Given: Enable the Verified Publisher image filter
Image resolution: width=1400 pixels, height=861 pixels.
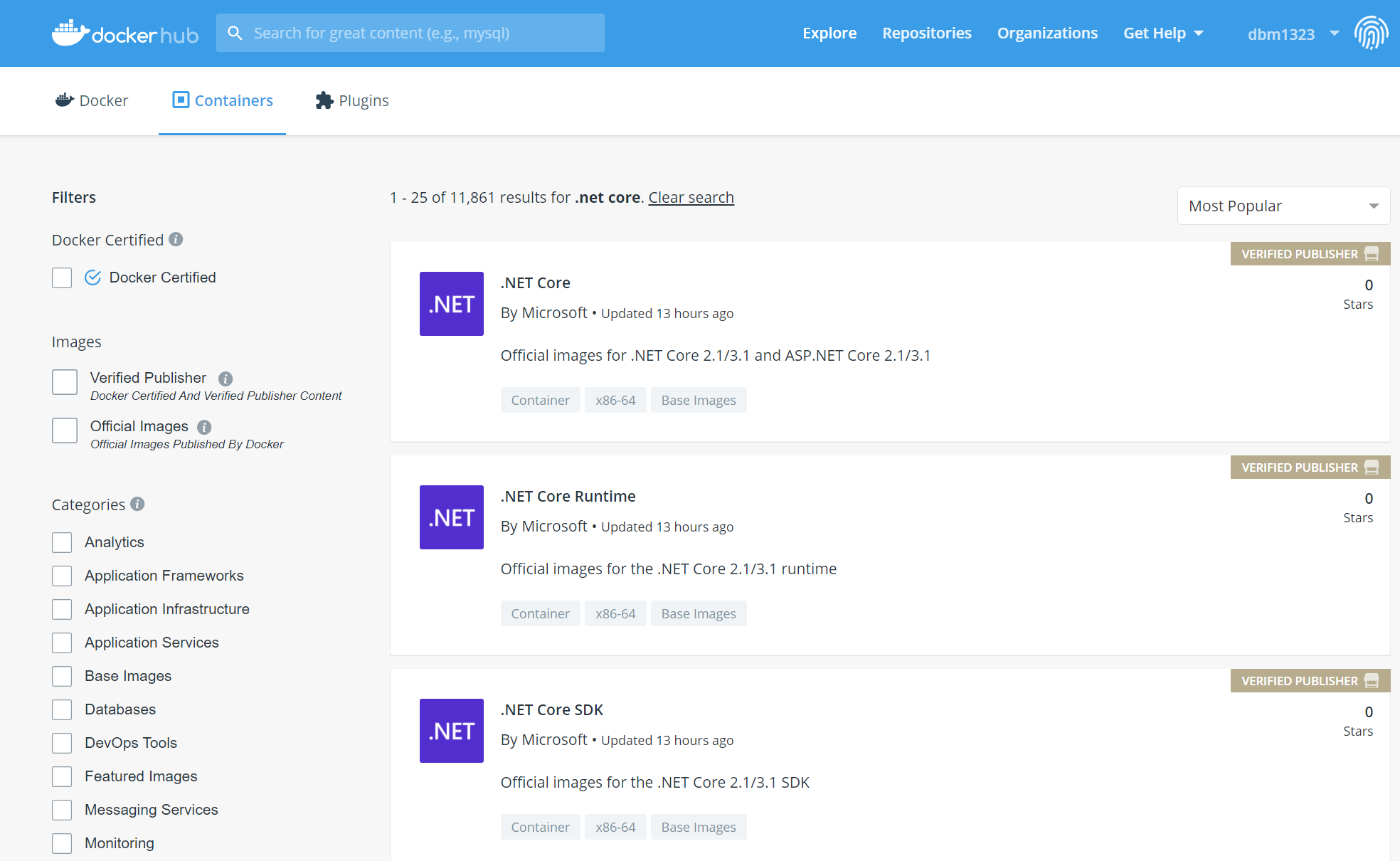Looking at the screenshot, I should 63,381.
